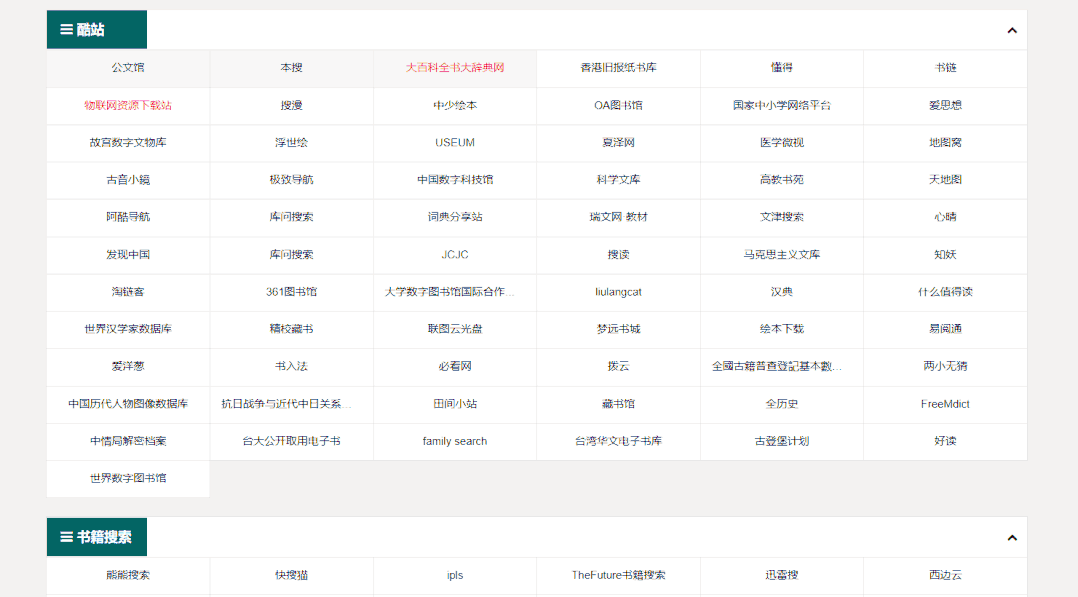Visit 爱洋葱
This screenshot has height=597, width=1078.
pos(128,366)
